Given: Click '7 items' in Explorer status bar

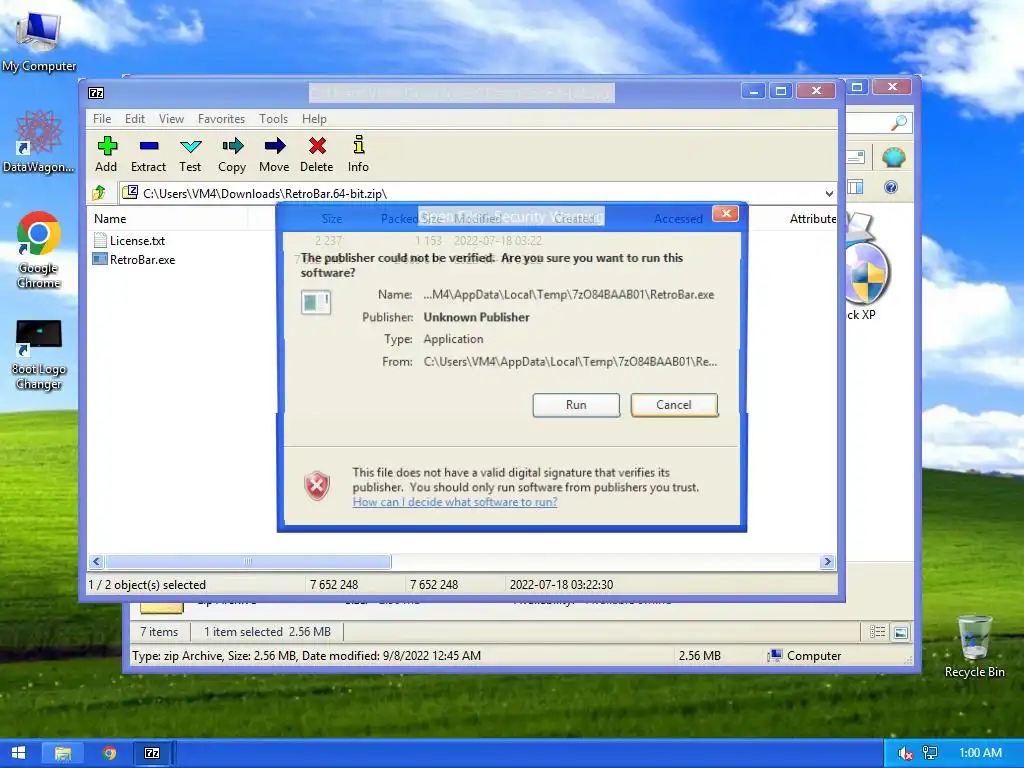Looking at the screenshot, I should 159,632.
